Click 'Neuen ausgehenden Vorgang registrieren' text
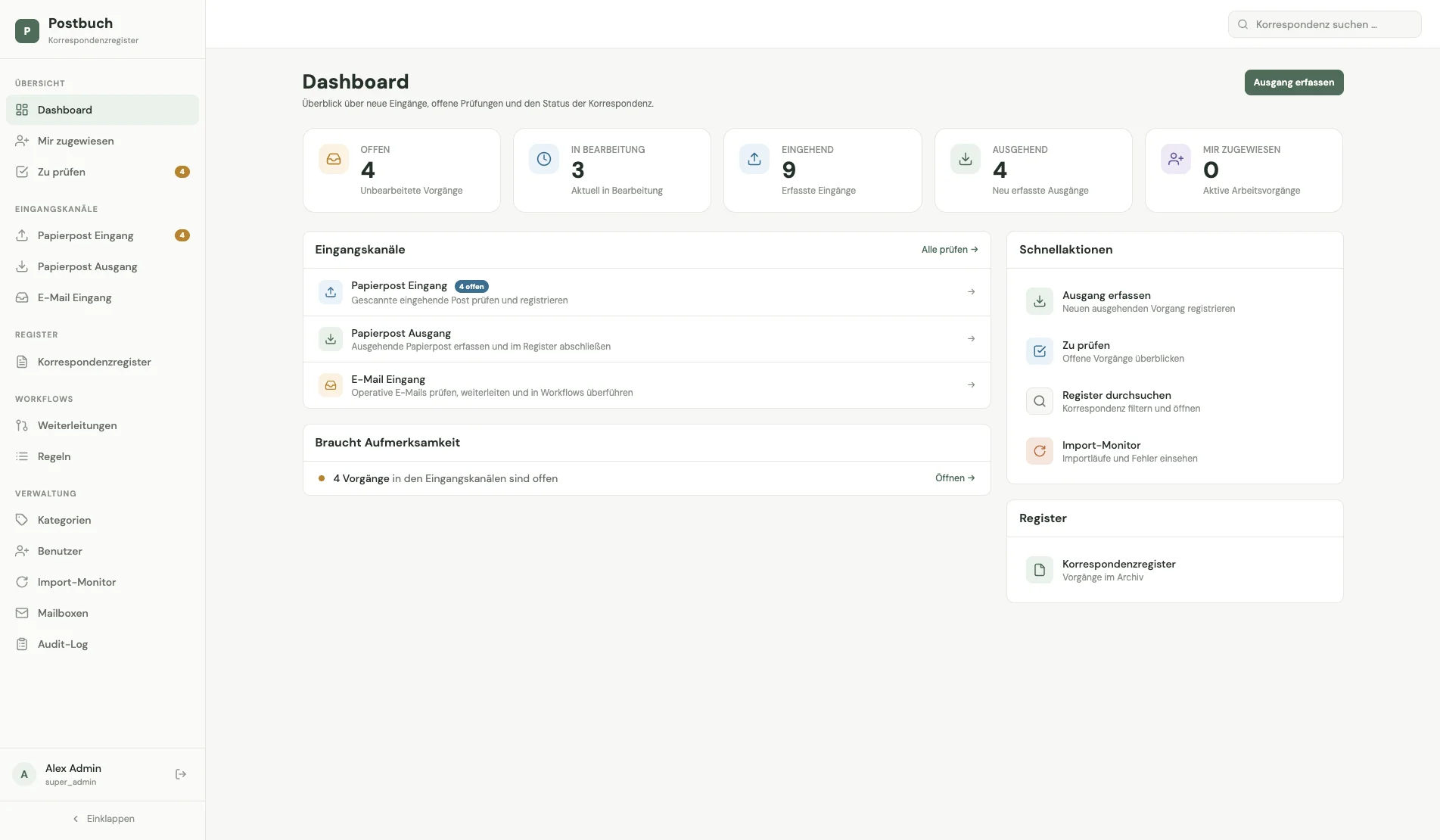 coord(1149,309)
